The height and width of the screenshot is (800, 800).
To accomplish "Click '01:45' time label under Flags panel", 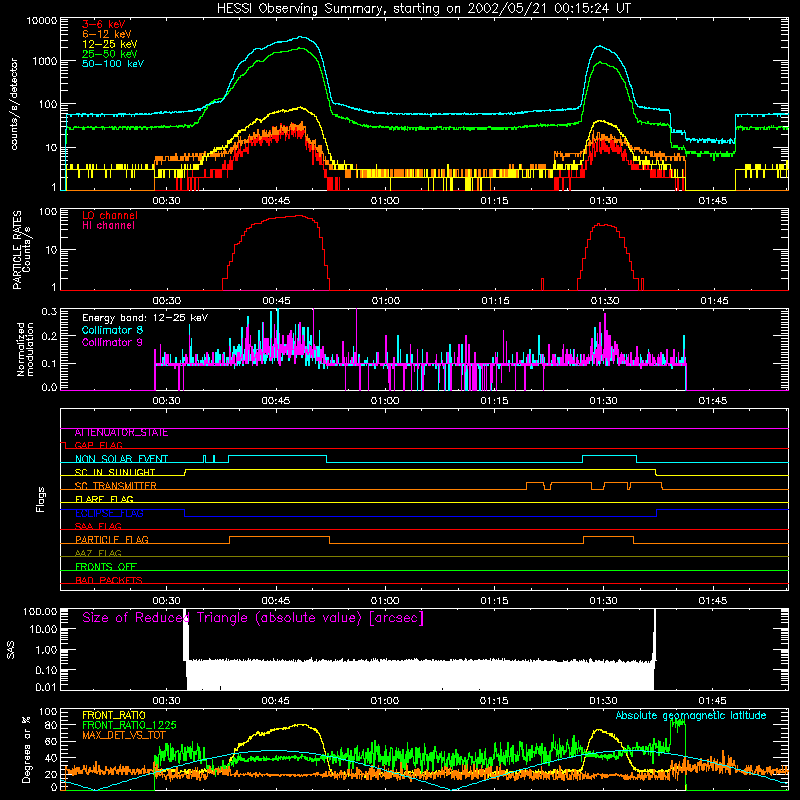I will click(712, 601).
